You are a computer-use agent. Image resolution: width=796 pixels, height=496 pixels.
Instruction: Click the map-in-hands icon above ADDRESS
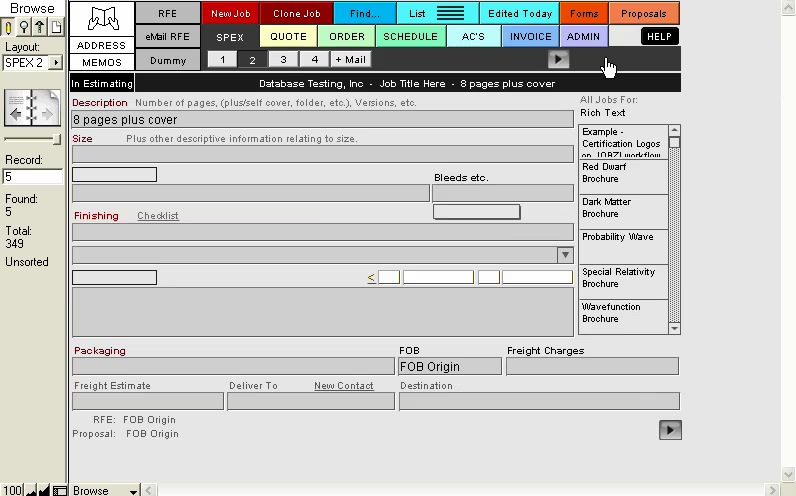pyautogui.click(x=102, y=19)
